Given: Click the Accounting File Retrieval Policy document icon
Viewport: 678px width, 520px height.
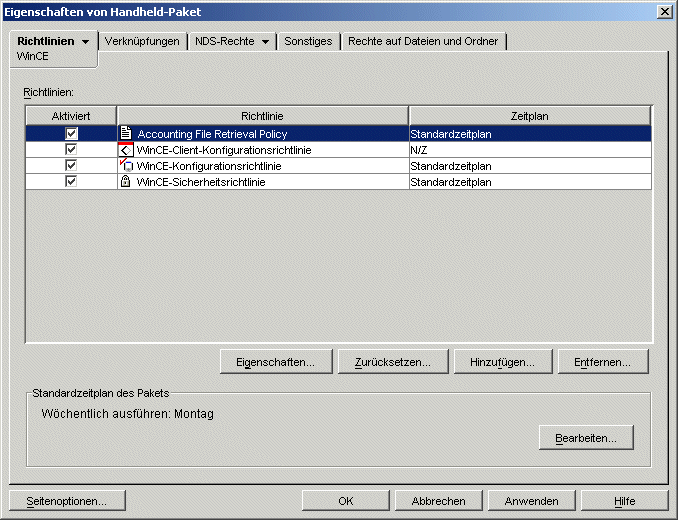Looking at the screenshot, I should 126,133.
